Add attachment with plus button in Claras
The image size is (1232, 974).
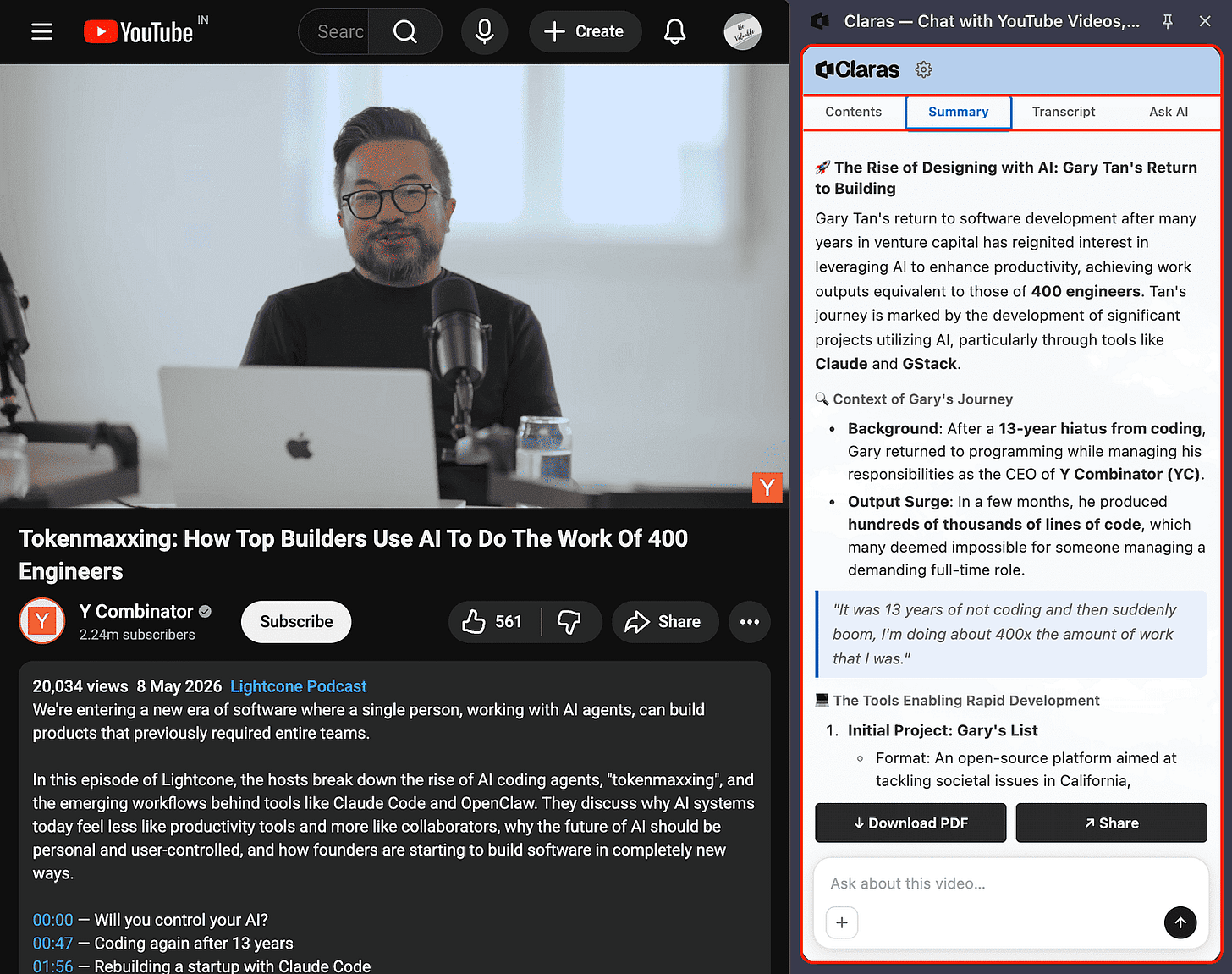[x=842, y=922]
